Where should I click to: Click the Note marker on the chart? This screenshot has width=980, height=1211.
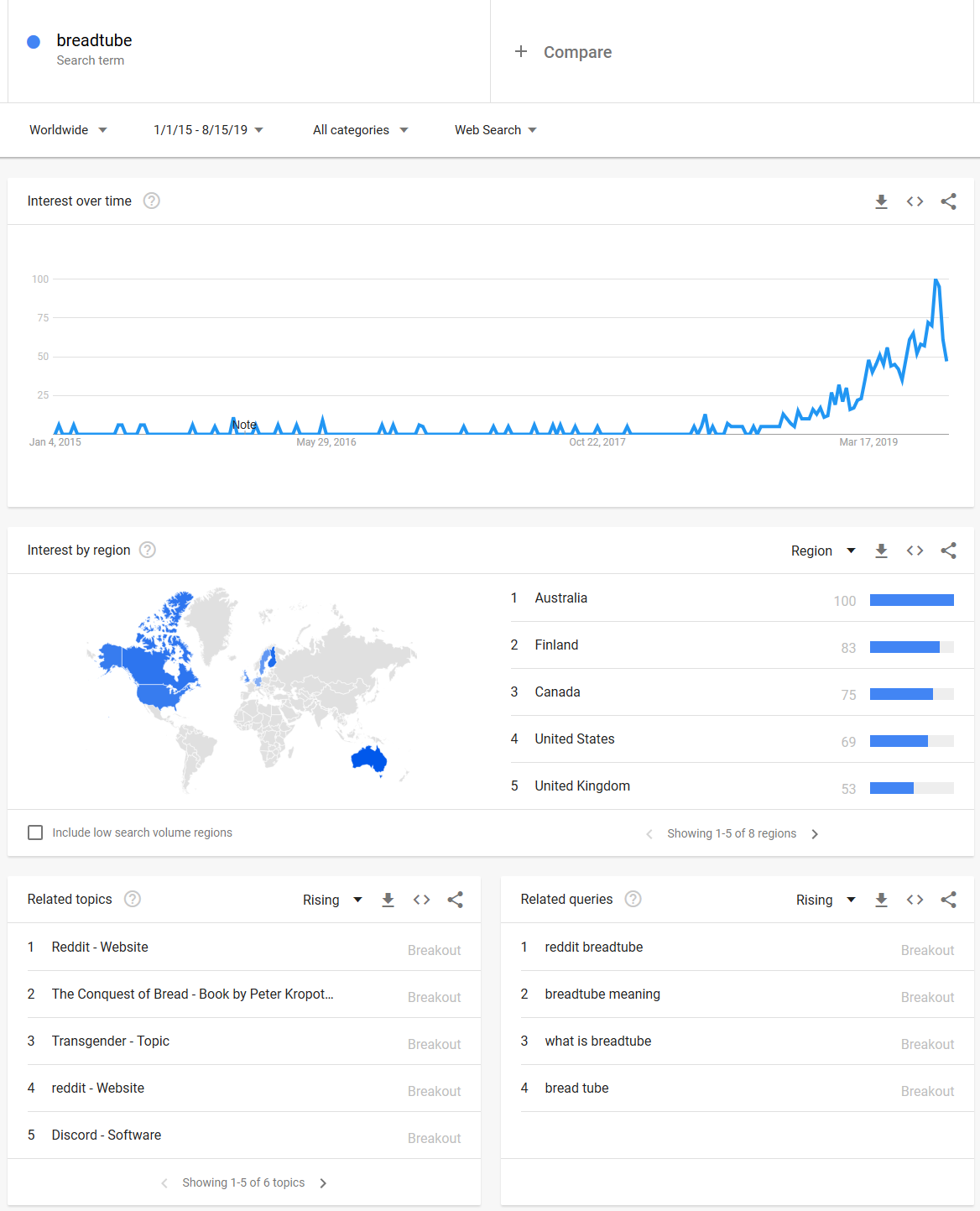coord(244,425)
